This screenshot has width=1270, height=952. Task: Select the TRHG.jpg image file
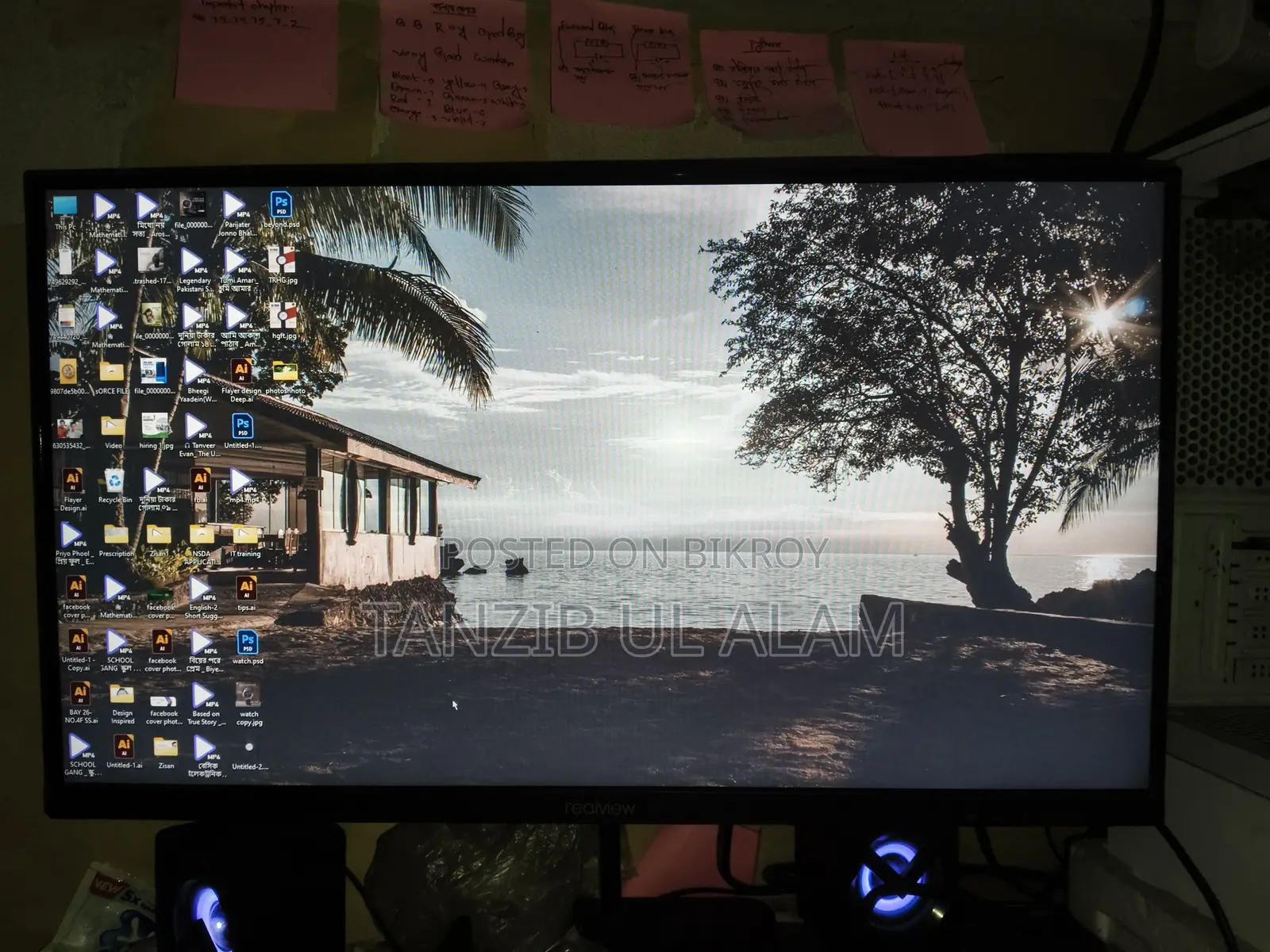pyautogui.click(x=283, y=266)
